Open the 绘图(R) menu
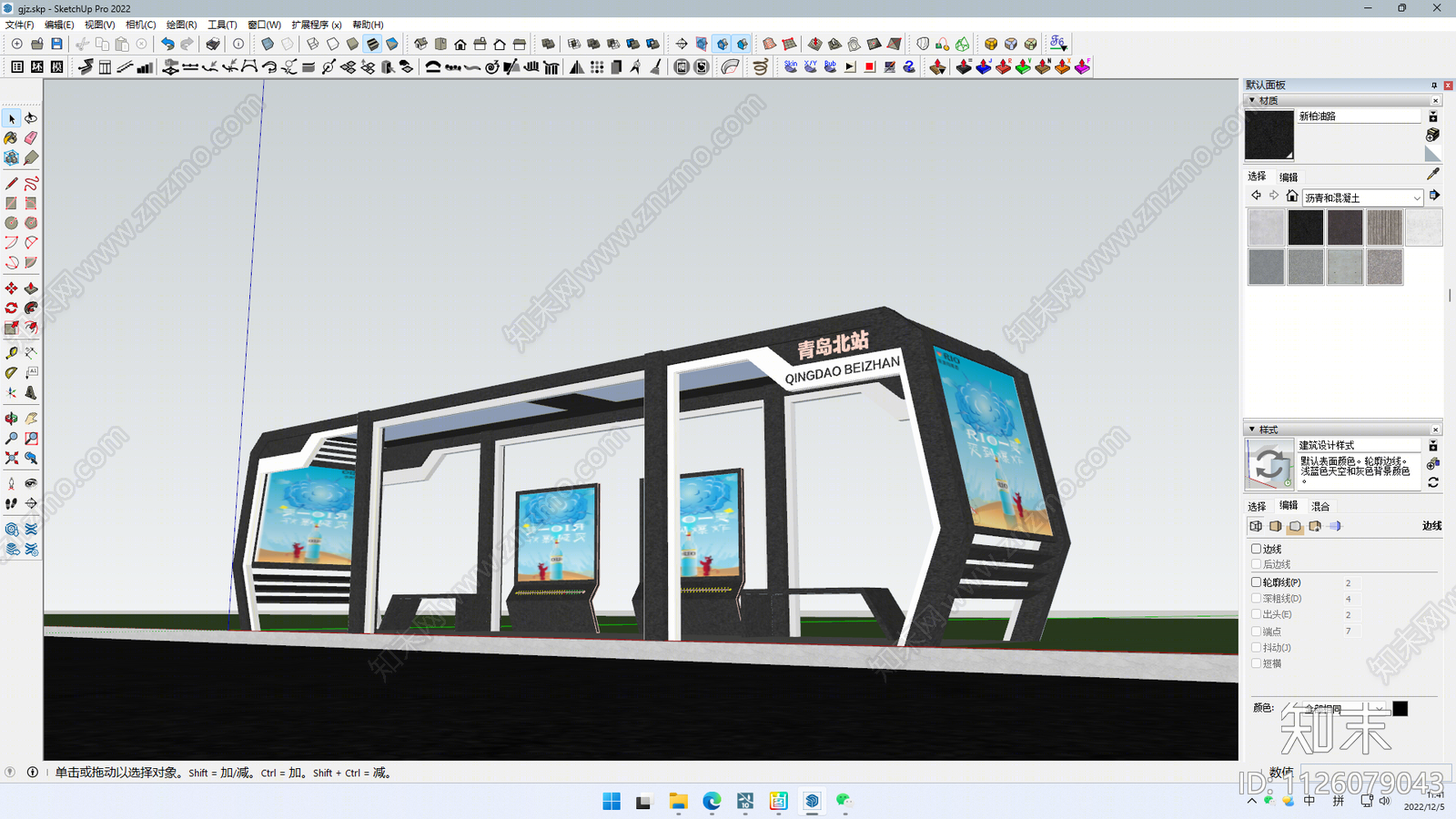Viewport: 1456px width, 819px height. (x=181, y=25)
